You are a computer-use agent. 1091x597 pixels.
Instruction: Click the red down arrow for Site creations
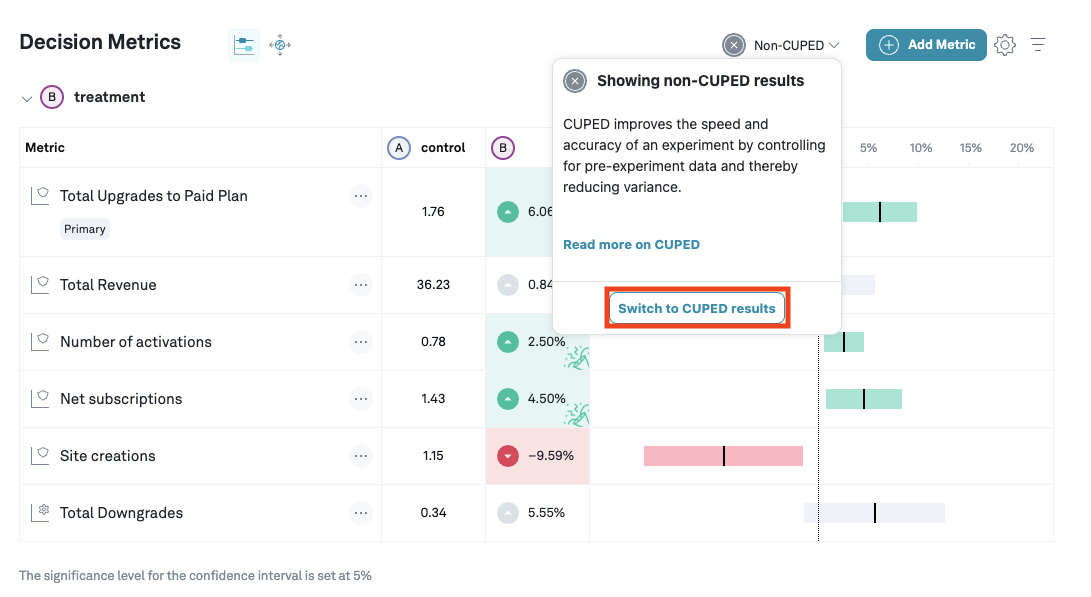click(x=508, y=456)
